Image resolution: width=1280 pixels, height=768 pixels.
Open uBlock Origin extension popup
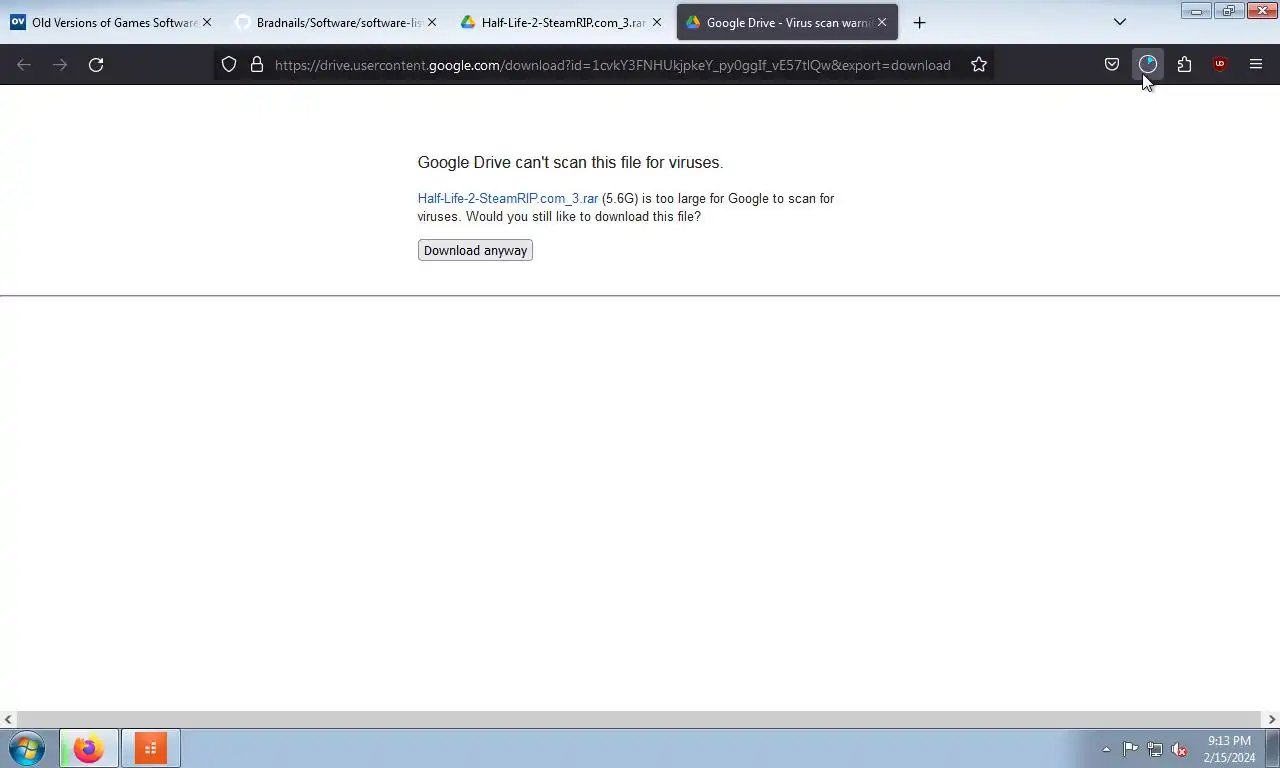click(1220, 64)
